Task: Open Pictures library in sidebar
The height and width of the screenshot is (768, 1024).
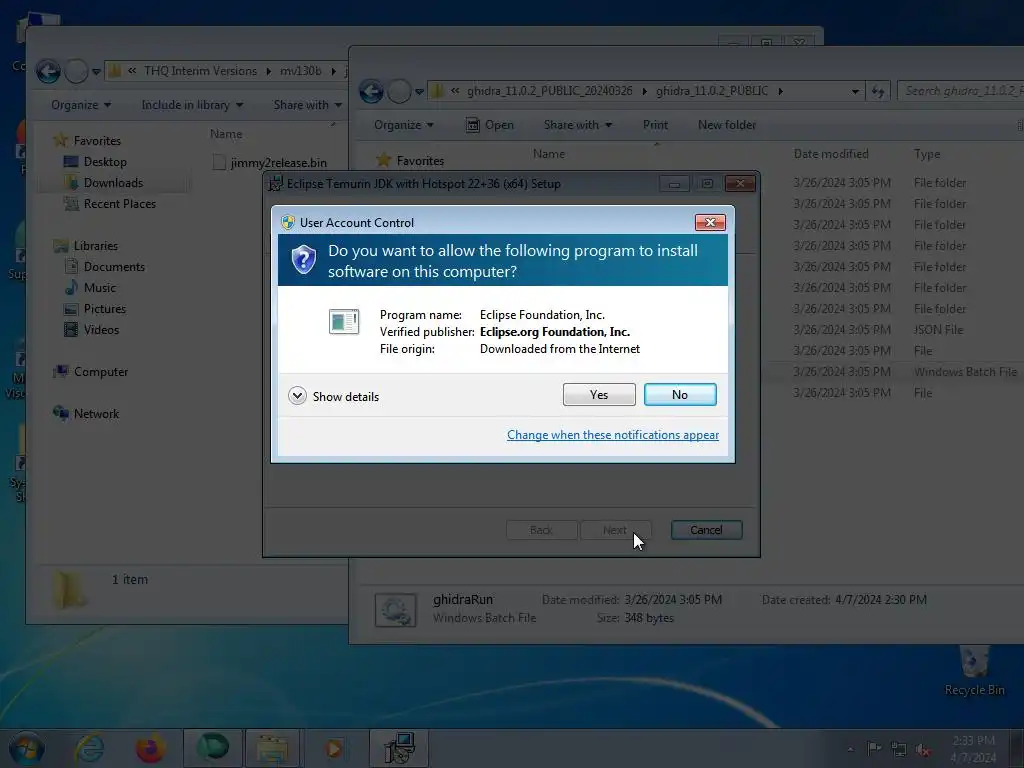Action: tap(104, 308)
